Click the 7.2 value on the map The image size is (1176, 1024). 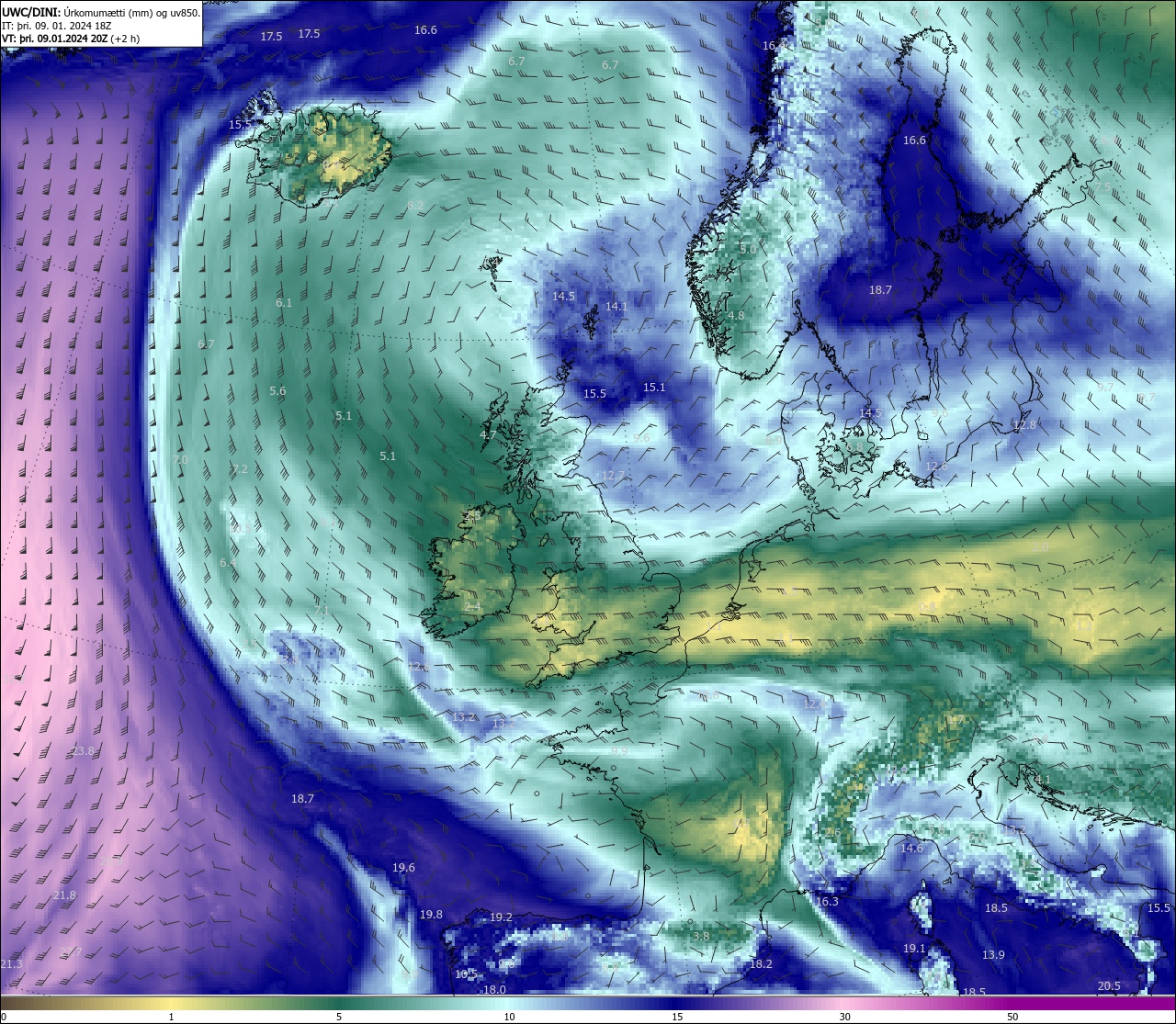point(240,468)
